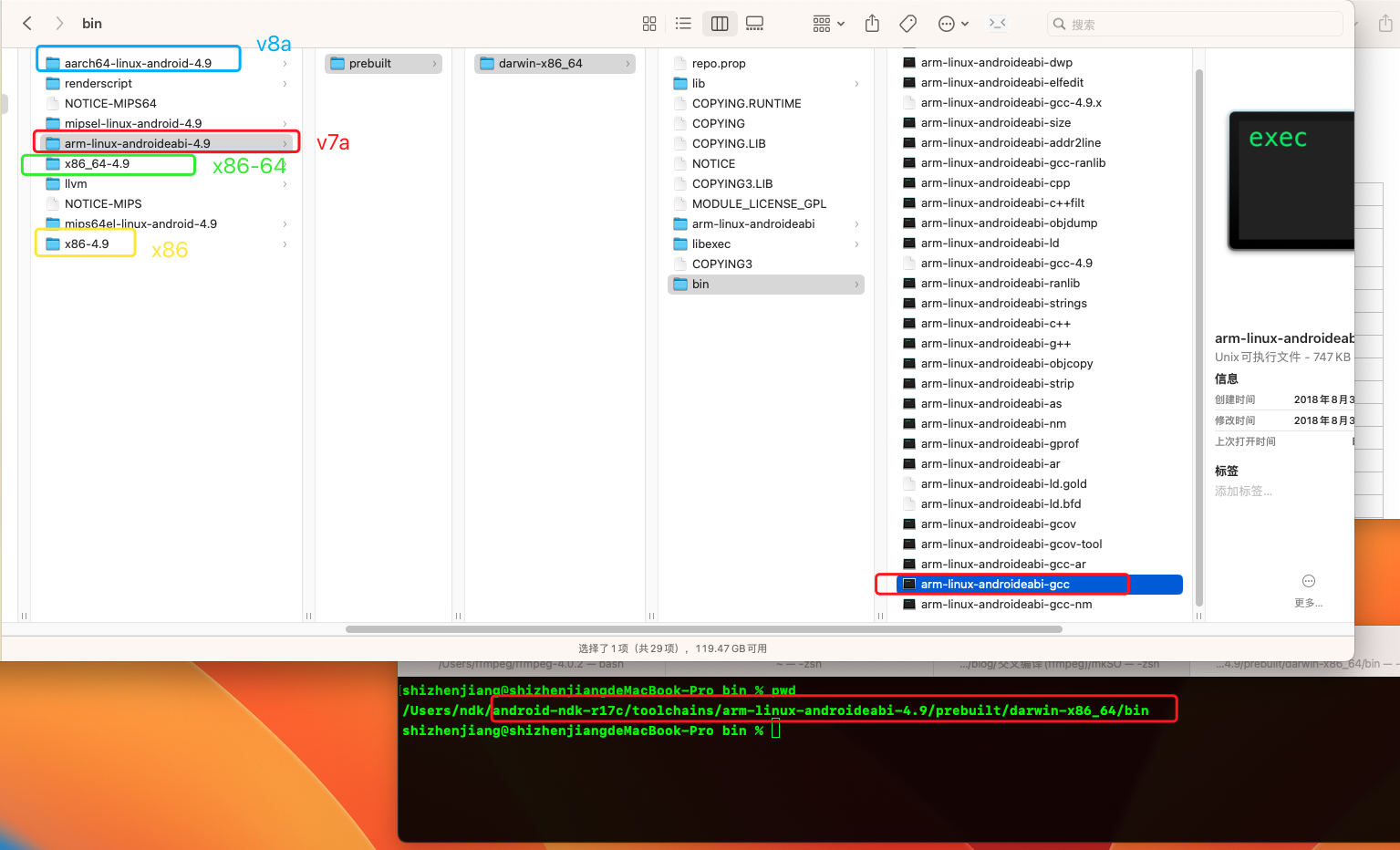This screenshot has height=850, width=1400.
Task: Expand the mipsel-linux-android-4.9 chevron
Action: tap(285, 124)
